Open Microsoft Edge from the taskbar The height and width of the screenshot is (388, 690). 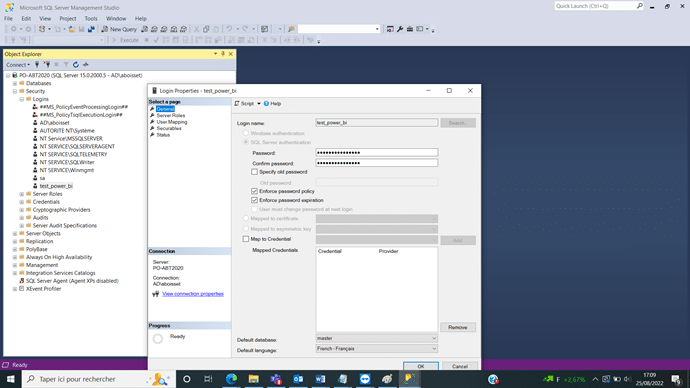(x=231, y=379)
